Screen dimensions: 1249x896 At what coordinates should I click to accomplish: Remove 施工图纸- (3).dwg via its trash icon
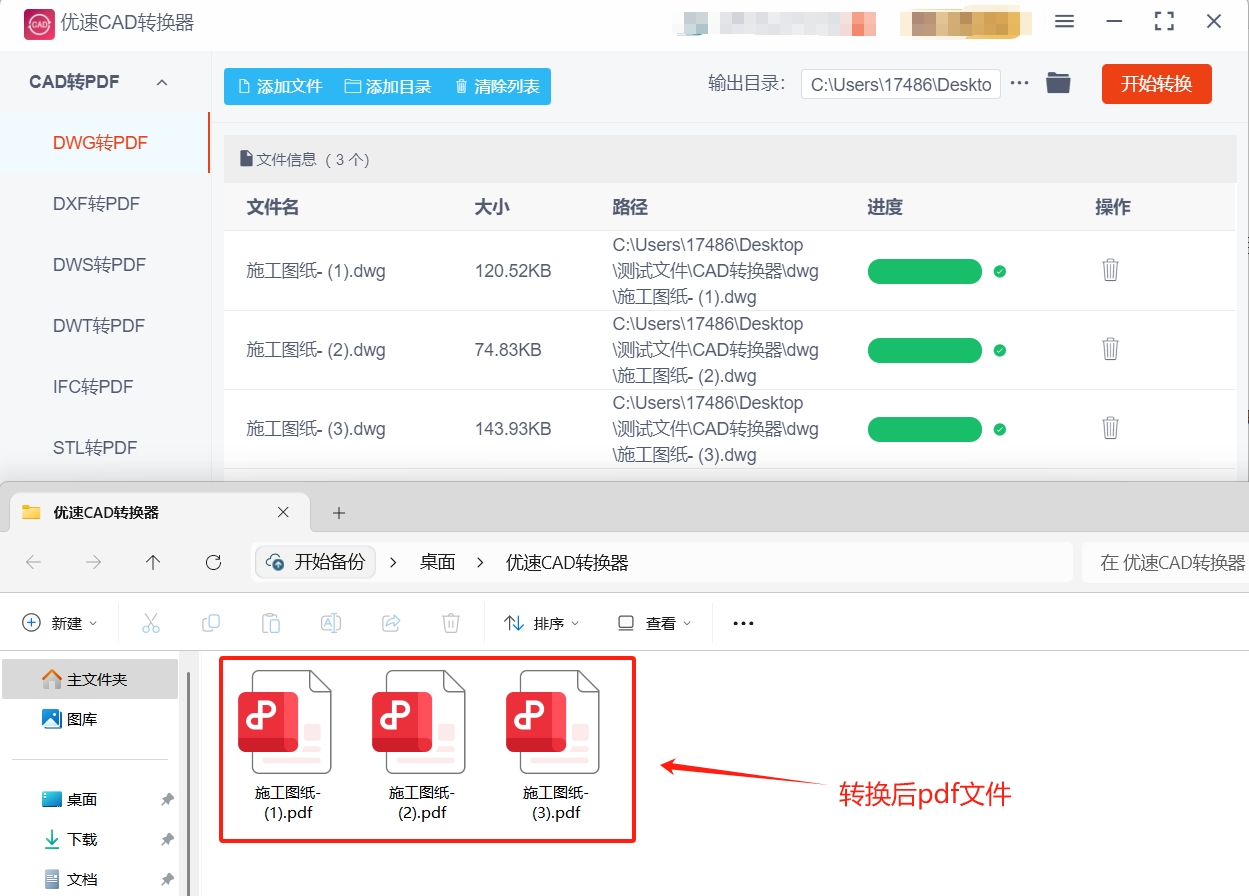click(x=1110, y=427)
